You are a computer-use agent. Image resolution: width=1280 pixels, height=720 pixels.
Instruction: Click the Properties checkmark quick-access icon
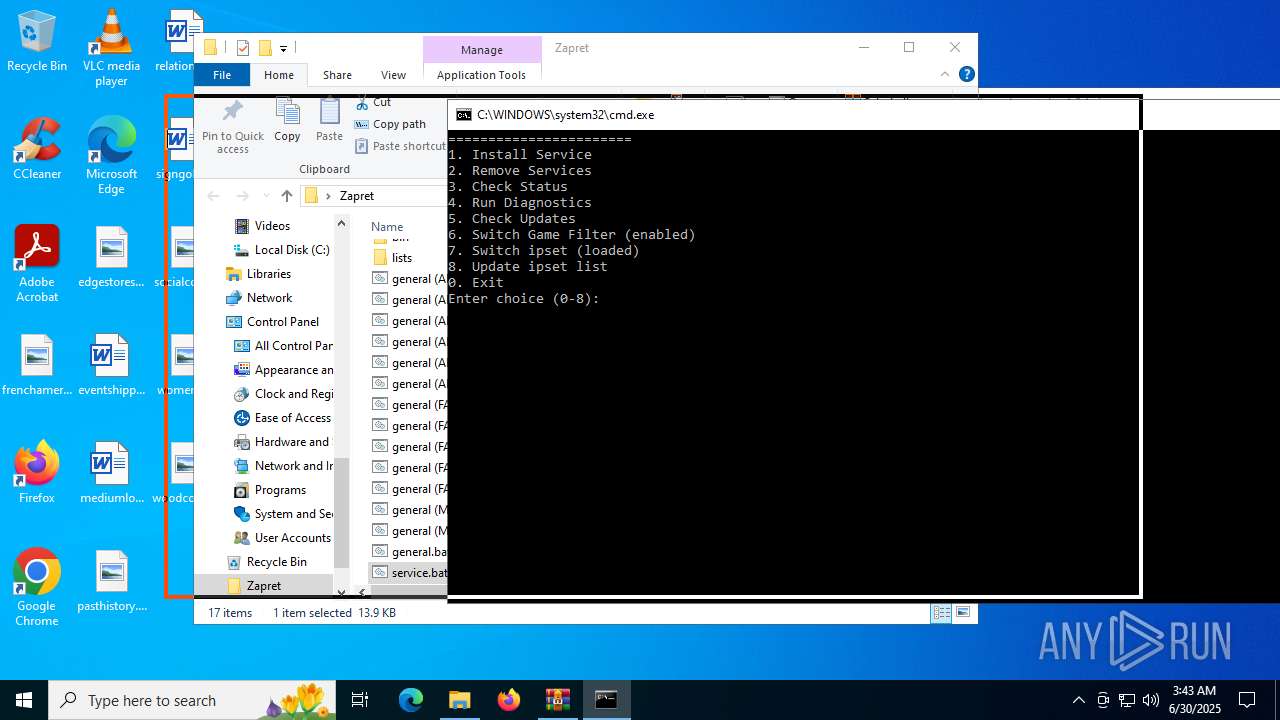(242, 48)
